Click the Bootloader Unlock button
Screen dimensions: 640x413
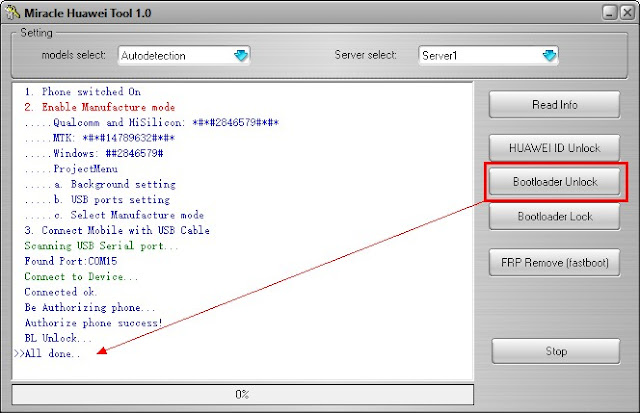(554, 182)
